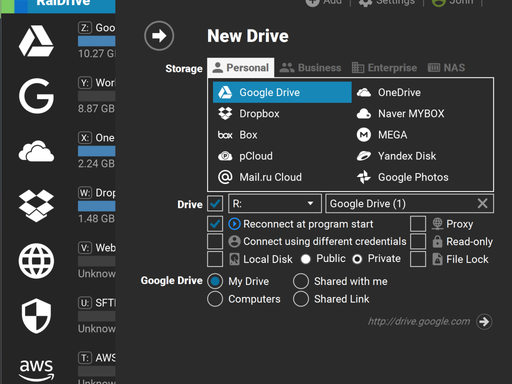Image resolution: width=512 pixels, height=384 pixels.
Task: Select the T: drive letter label
Action: point(85,358)
